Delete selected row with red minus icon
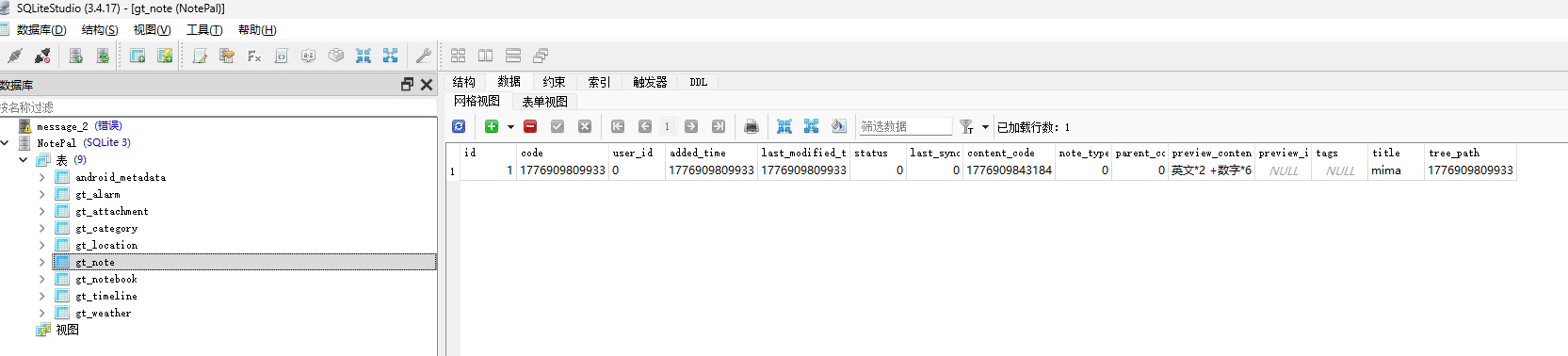The image size is (1568, 356). pyautogui.click(x=530, y=126)
